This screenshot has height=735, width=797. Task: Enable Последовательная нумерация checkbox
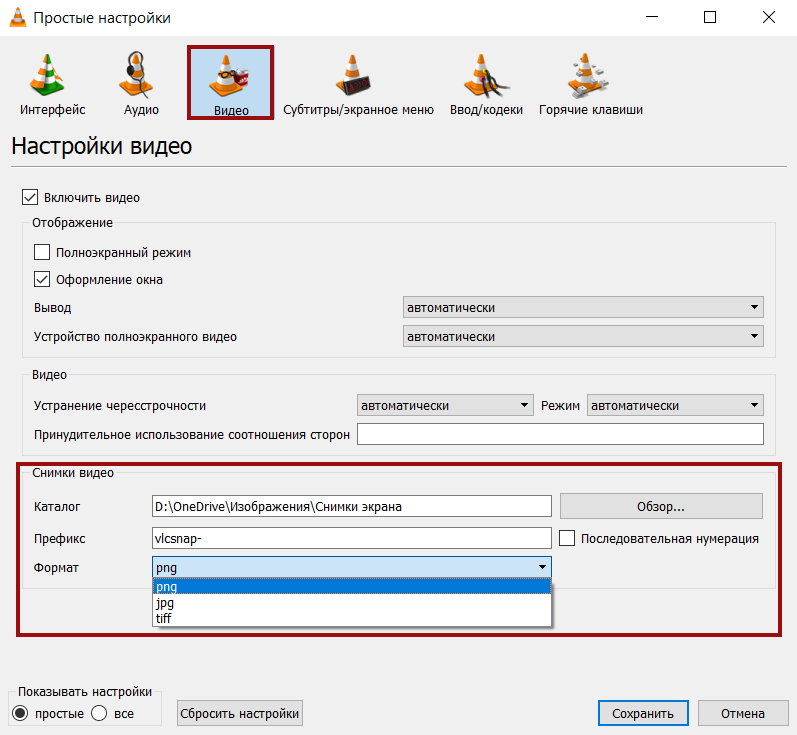pyautogui.click(x=567, y=538)
